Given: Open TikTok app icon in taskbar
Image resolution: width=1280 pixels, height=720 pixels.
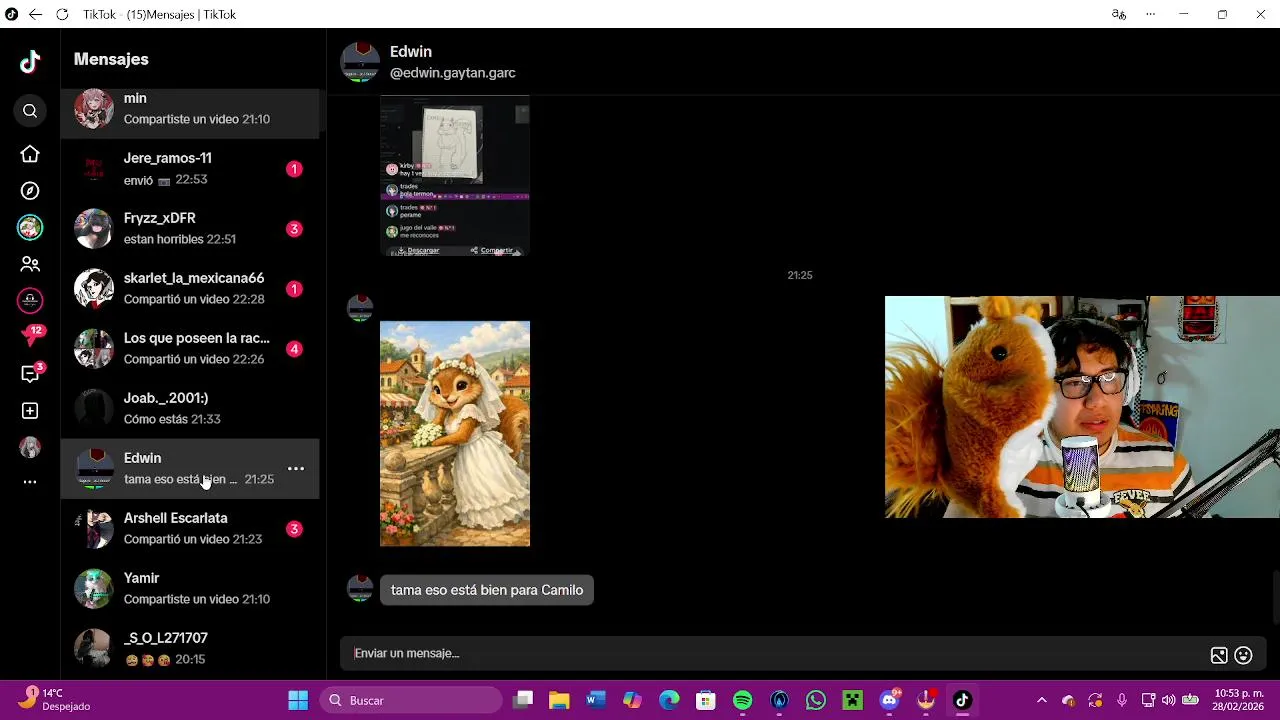Looking at the screenshot, I should (962, 700).
